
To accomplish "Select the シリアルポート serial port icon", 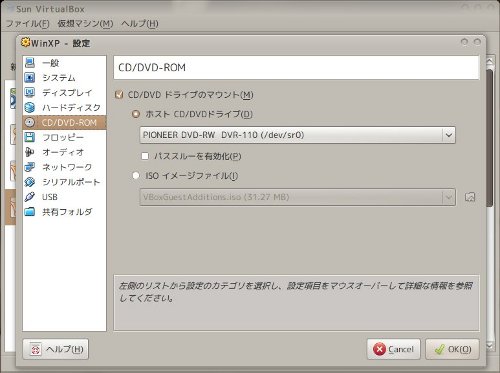I will tap(30, 182).
